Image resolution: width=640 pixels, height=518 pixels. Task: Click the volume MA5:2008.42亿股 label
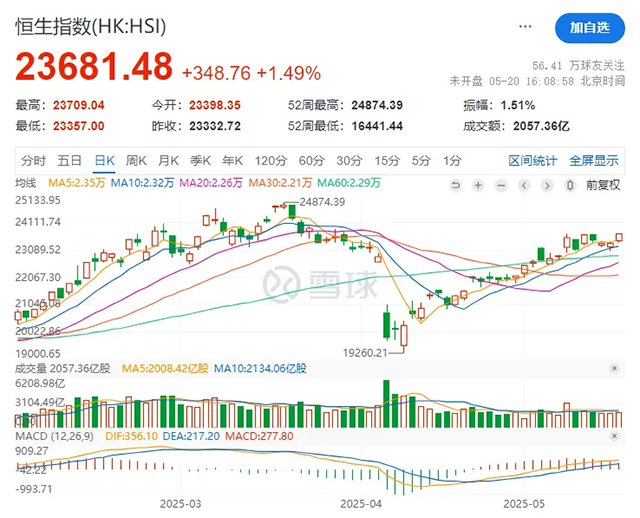(x=165, y=369)
